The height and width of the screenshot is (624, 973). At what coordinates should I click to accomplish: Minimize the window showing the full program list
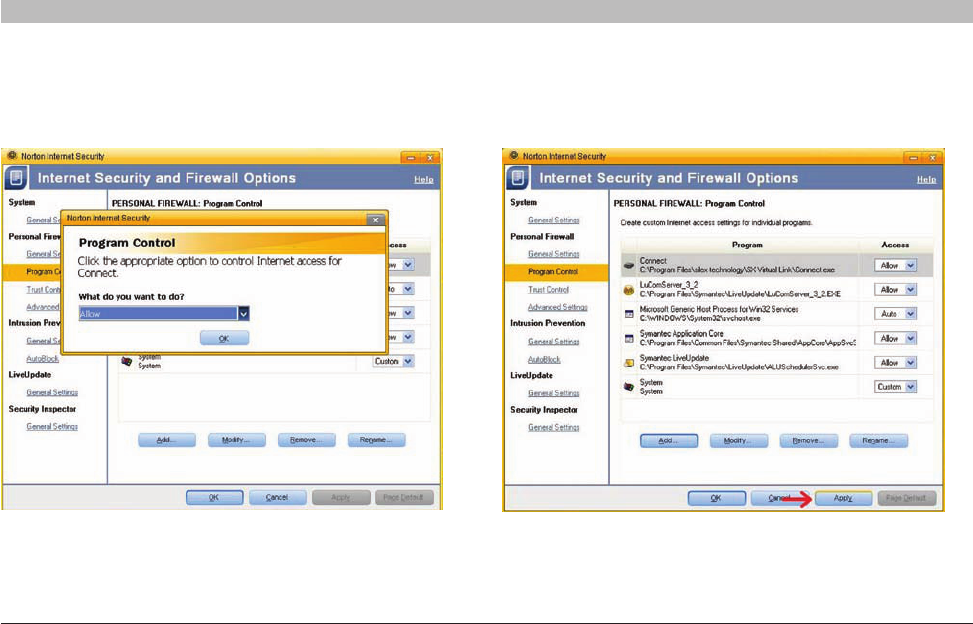click(x=913, y=158)
